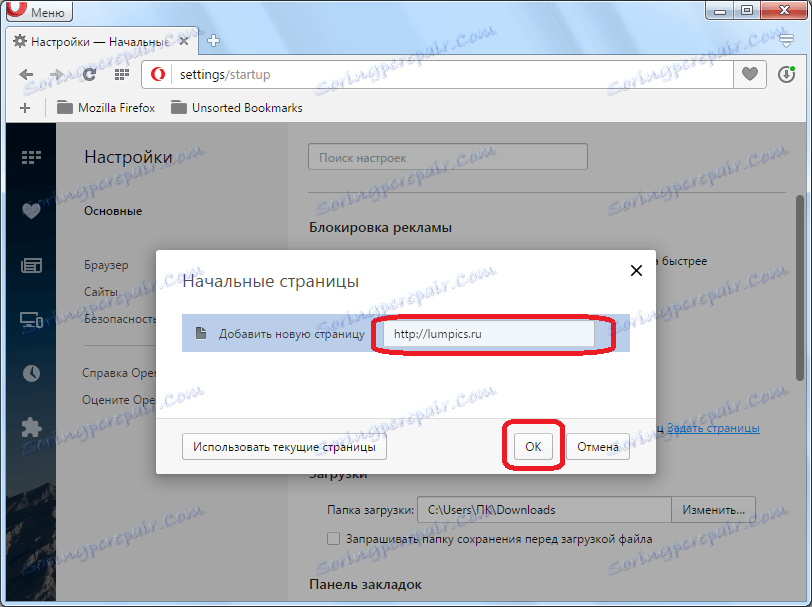Add page to bookmarks with heart icon
812x607 pixels.
[749, 75]
